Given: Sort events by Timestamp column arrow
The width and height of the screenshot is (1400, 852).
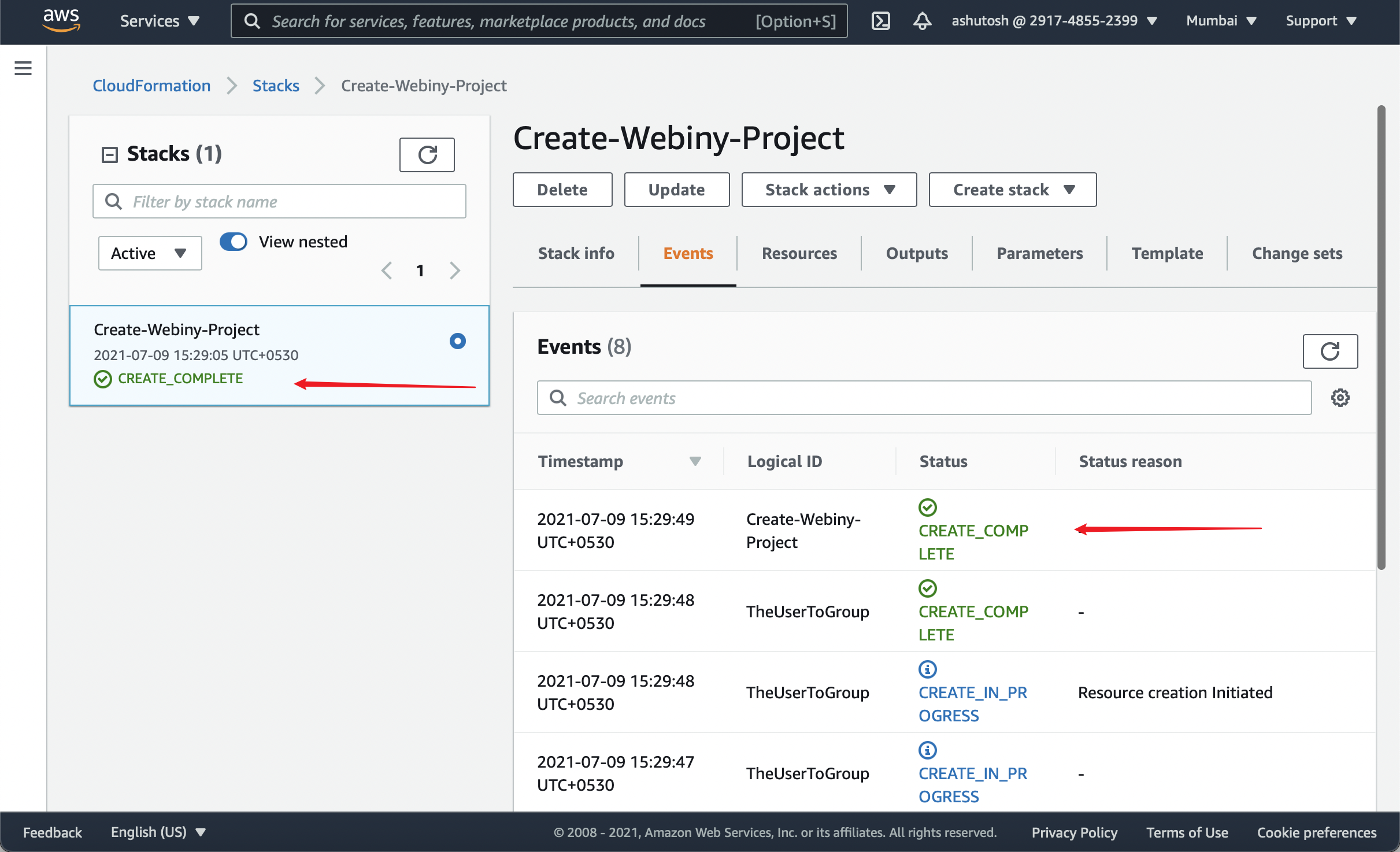Looking at the screenshot, I should coord(695,461).
